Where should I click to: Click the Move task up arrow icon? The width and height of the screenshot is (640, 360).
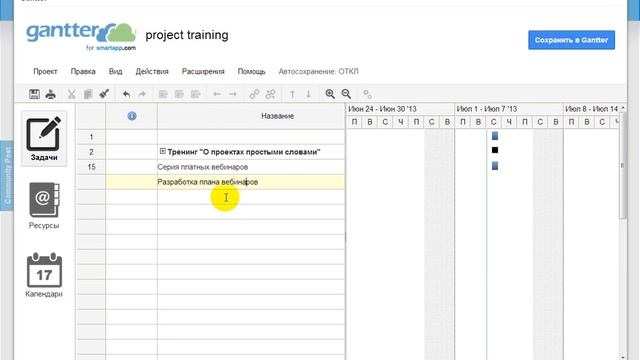[x=292, y=94]
